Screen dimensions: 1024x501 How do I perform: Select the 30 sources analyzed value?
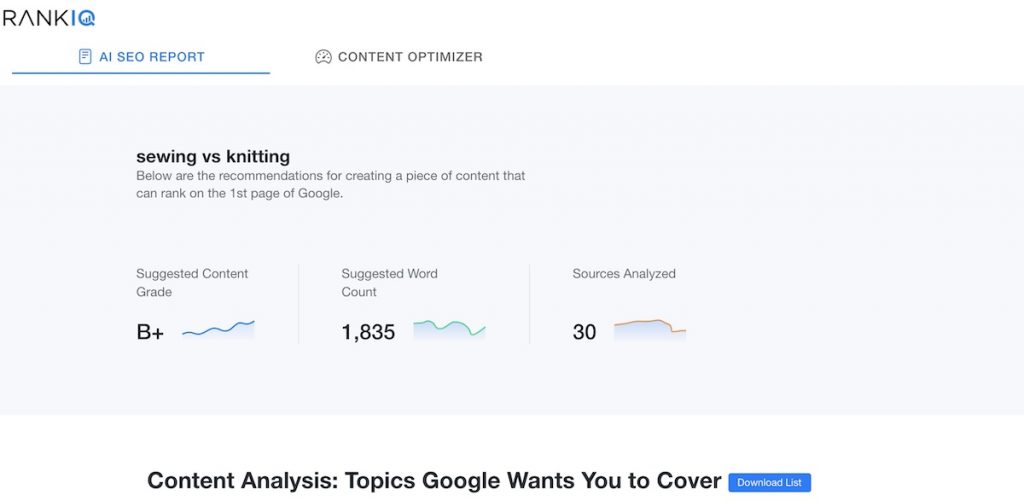(584, 332)
